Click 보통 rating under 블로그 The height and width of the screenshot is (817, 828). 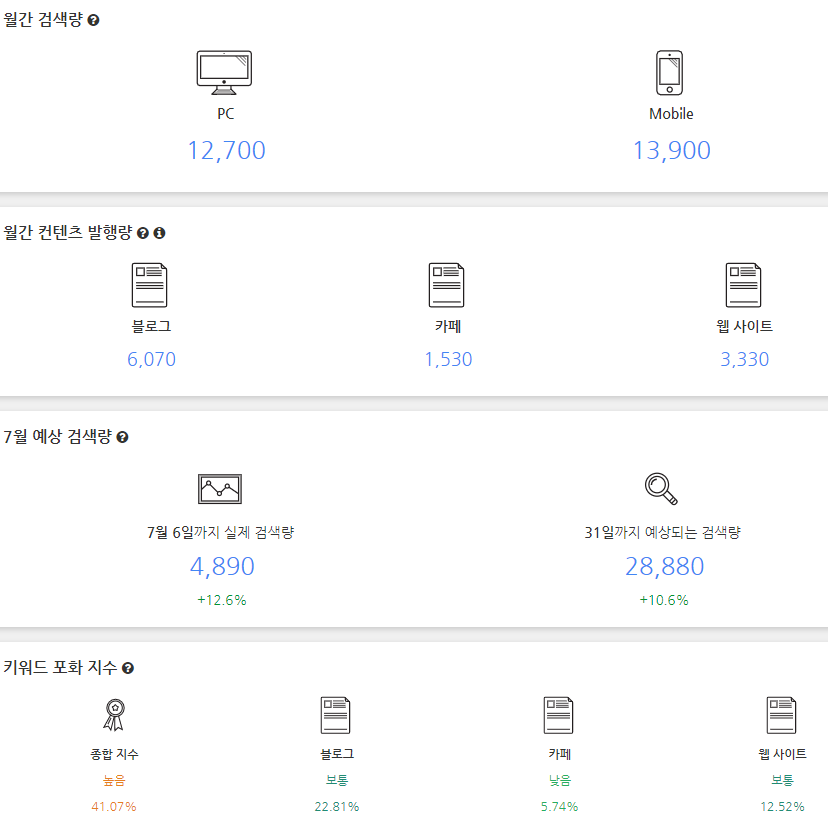click(337, 781)
